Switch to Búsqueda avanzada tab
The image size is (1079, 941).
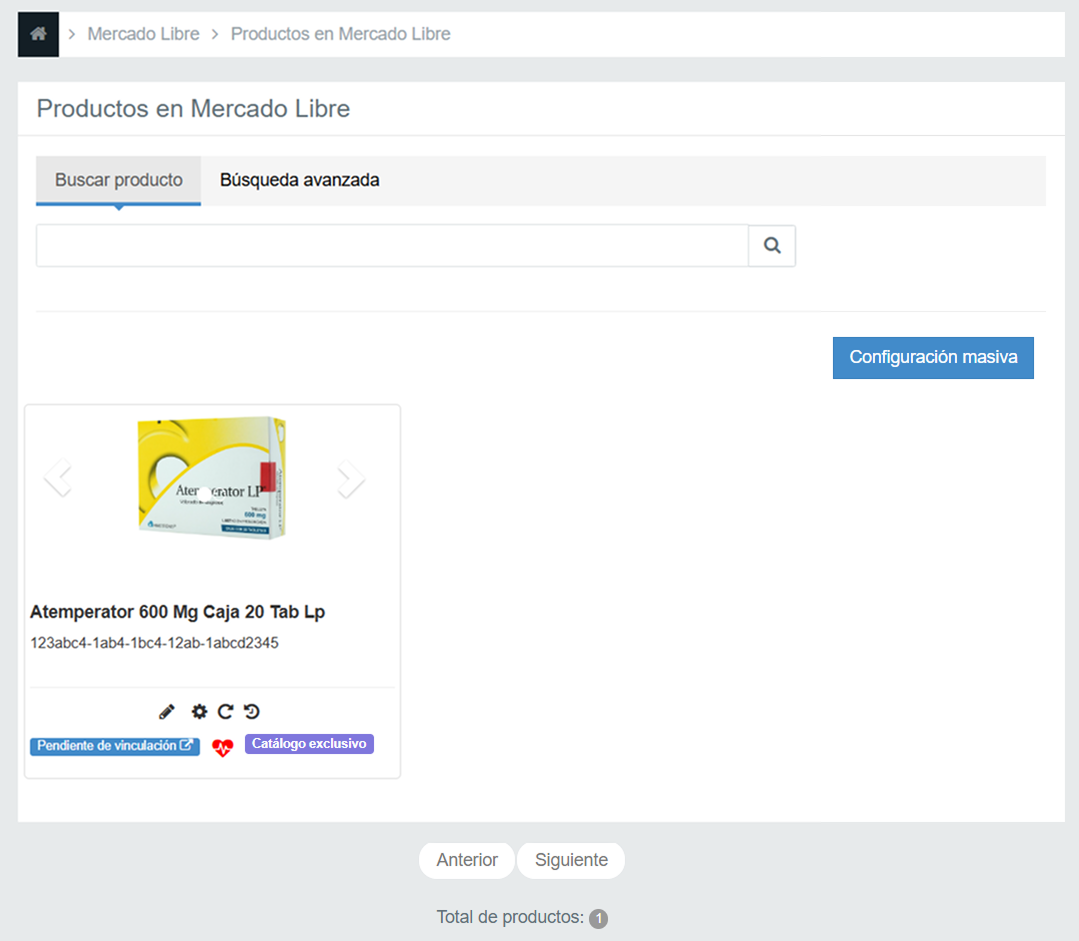(299, 180)
